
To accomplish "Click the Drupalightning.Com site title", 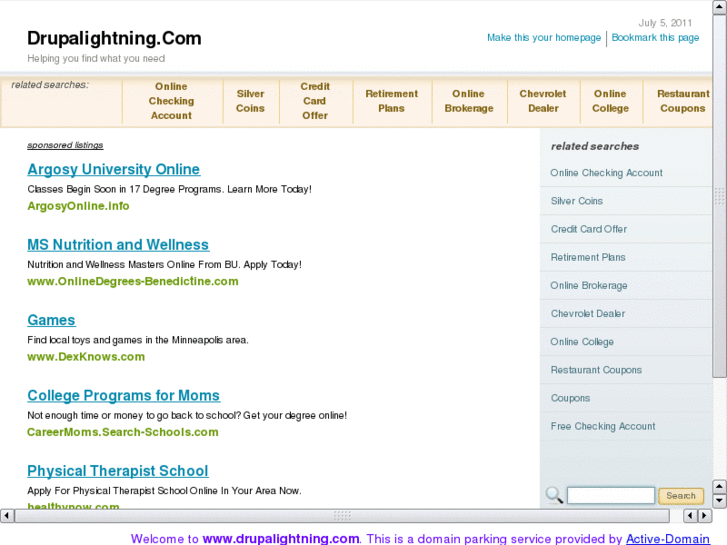I will pos(114,38).
